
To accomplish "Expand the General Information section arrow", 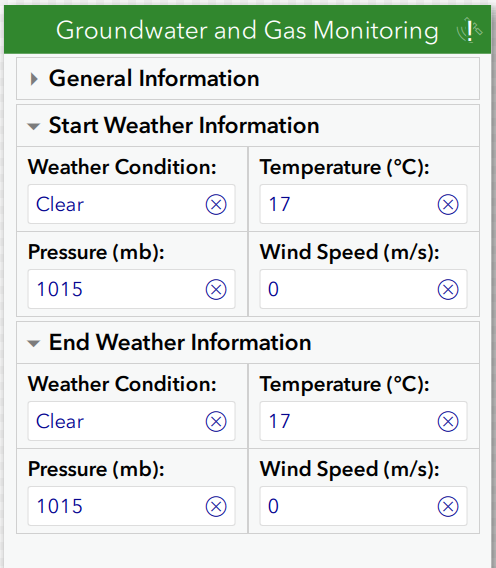I will [34, 79].
